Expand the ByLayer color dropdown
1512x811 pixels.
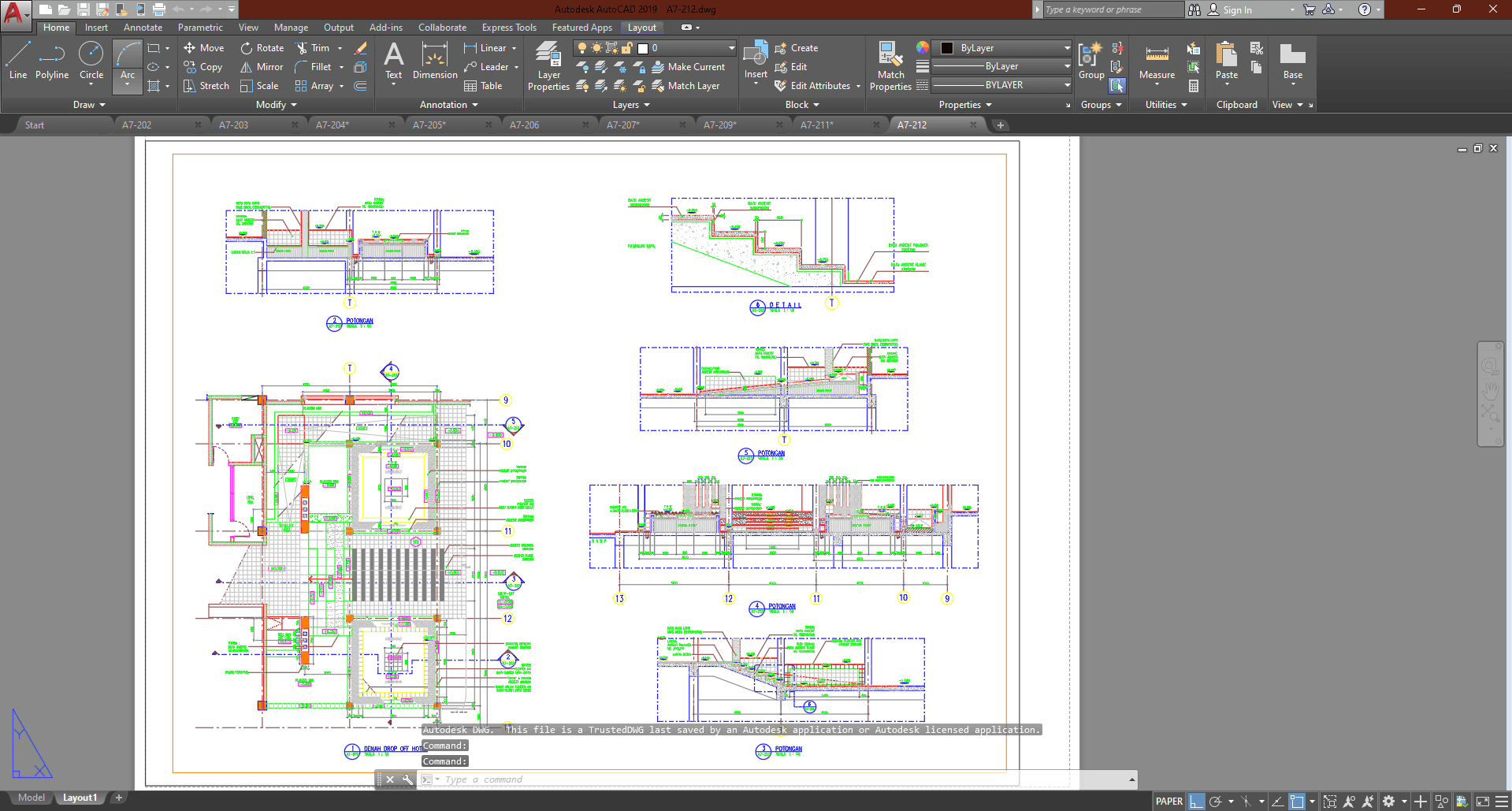[x=1067, y=48]
